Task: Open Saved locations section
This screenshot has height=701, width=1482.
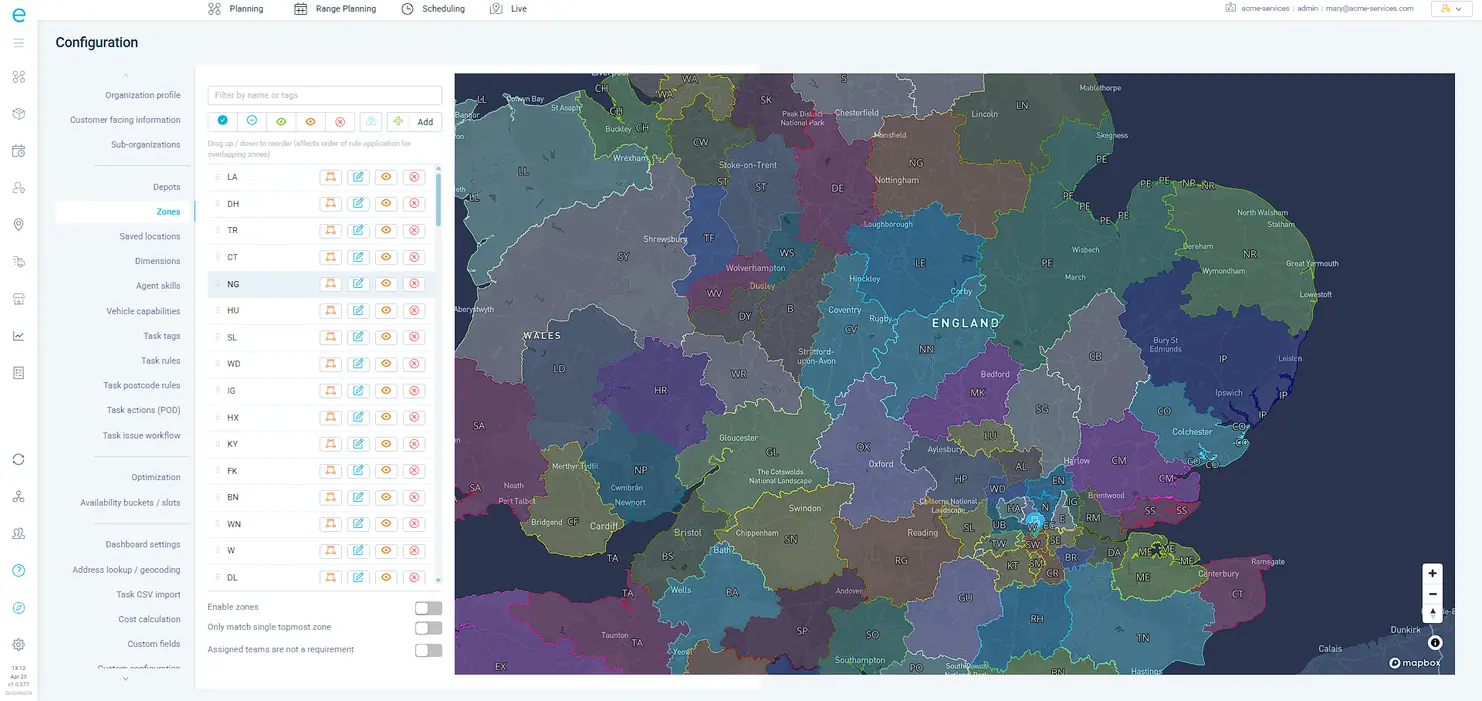Action: point(150,236)
